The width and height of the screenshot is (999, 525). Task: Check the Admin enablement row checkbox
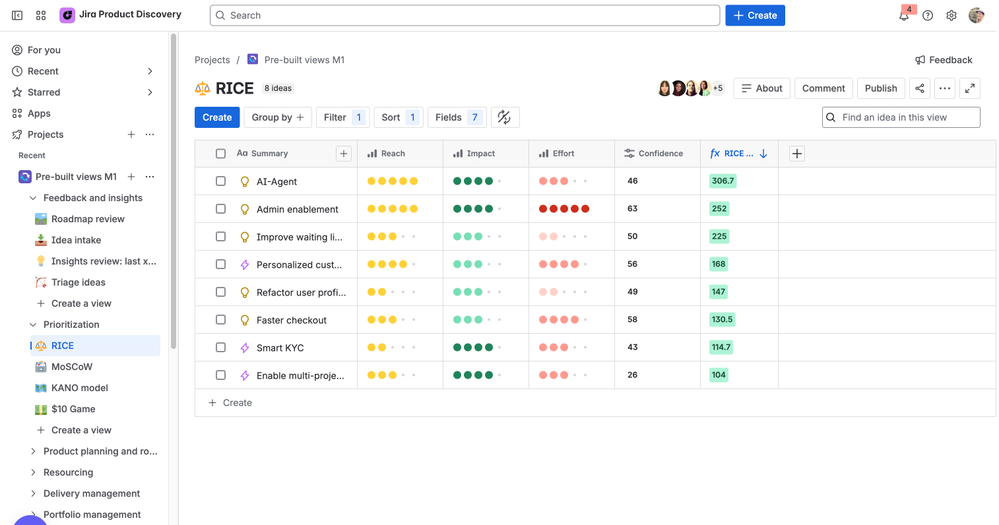(x=220, y=209)
